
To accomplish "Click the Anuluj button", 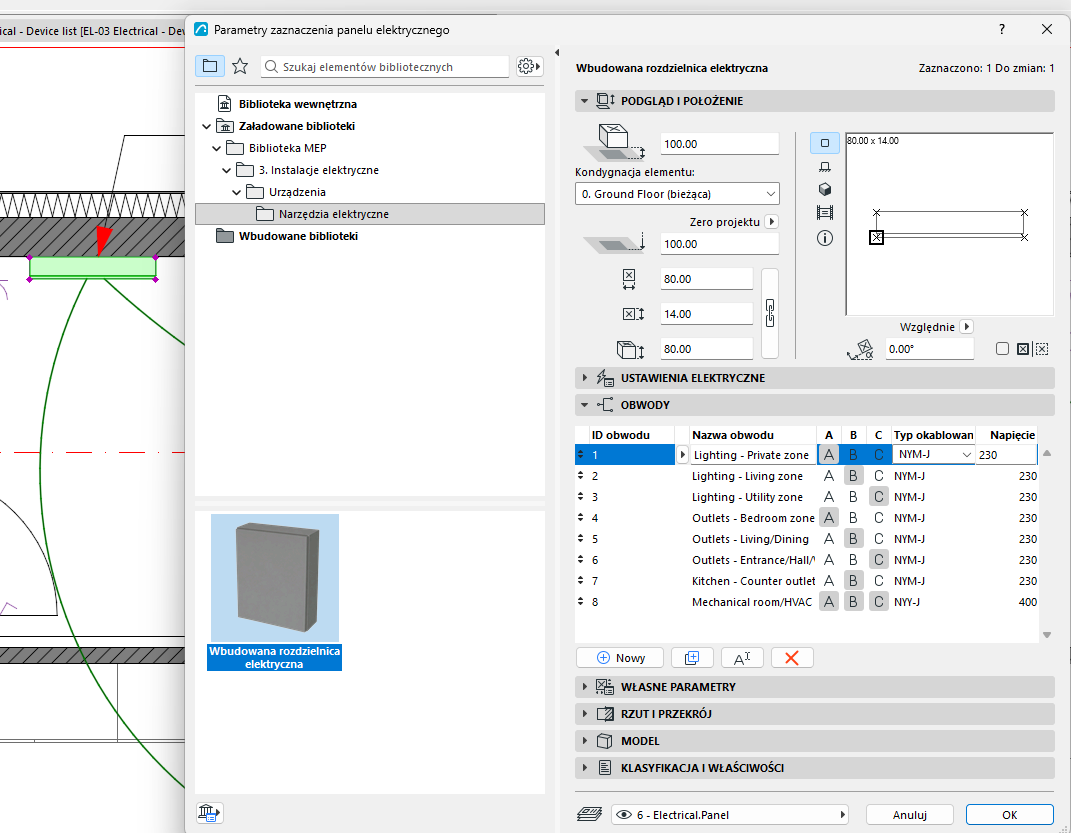I will coord(909,815).
